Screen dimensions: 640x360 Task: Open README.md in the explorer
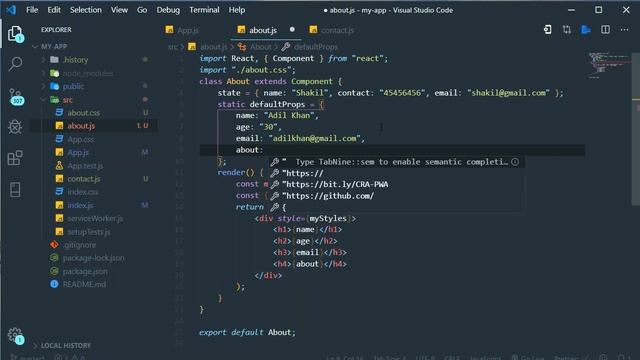click(94, 284)
